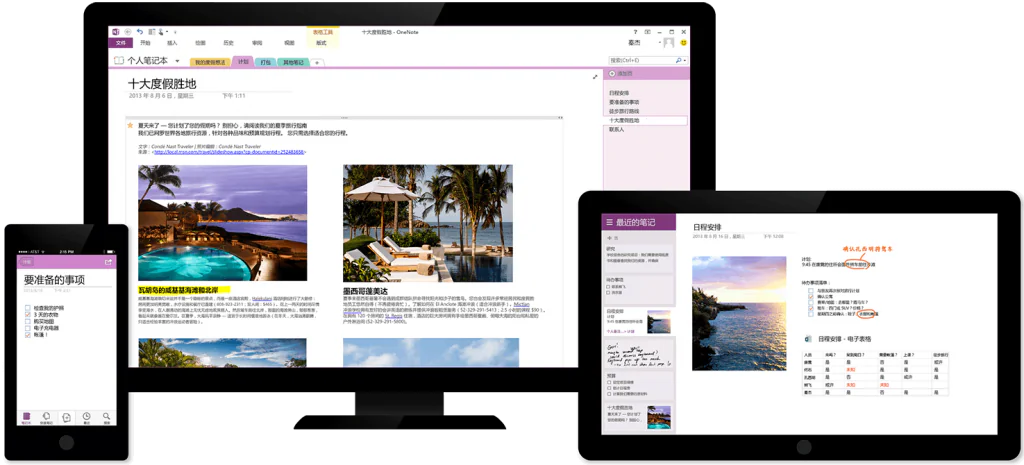Tap the share icon on the phone header
Viewport: 1024px width, 465px height.
click(x=108, y=262)
